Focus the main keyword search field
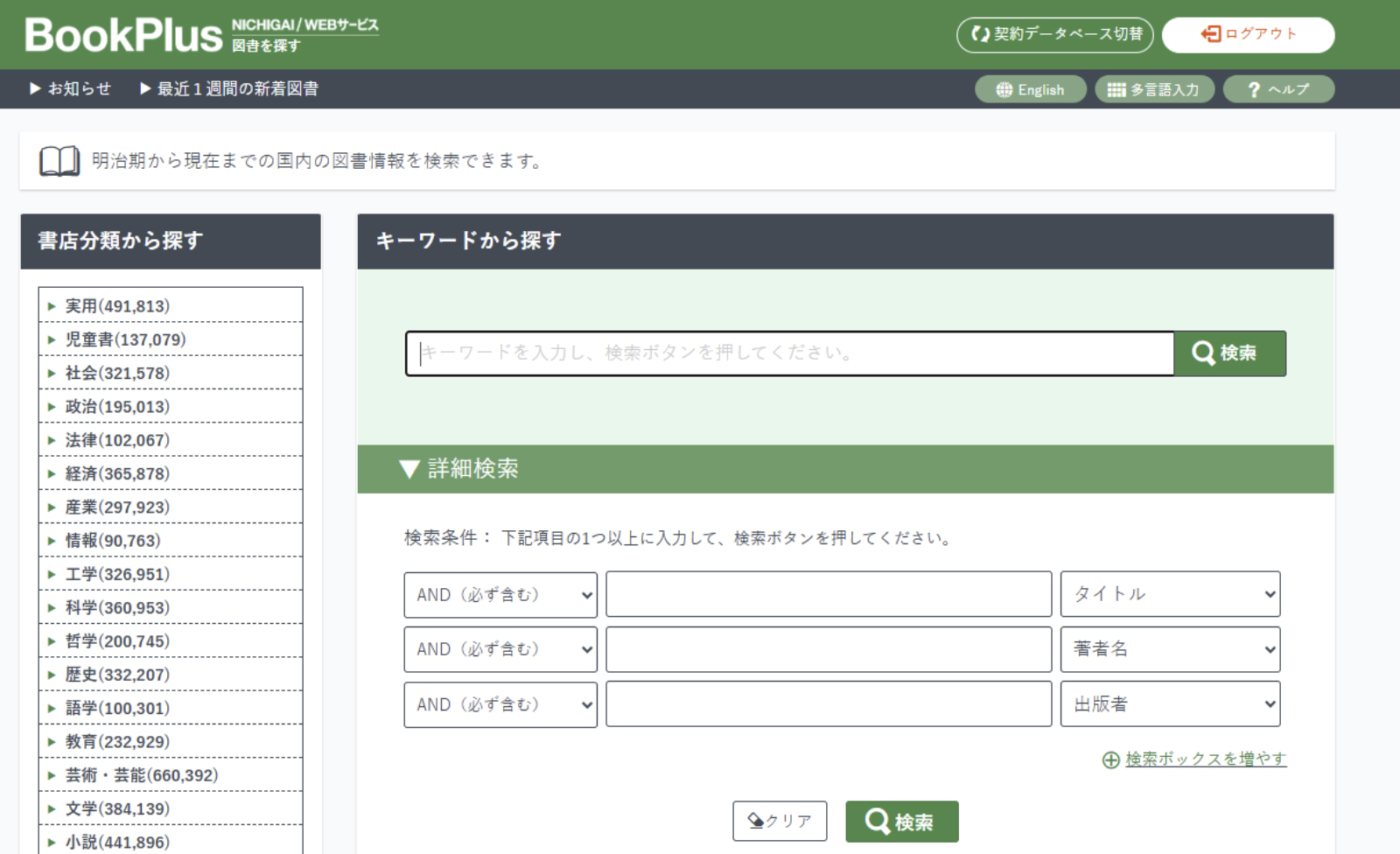Image resolution: width=1400 pixels, height=854 pixels. pyautogui.click(x=789, y=353)
